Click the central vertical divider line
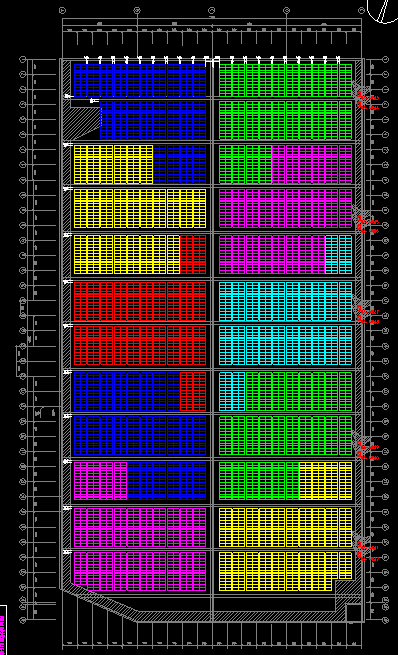Image resolution: width=398 pixels, height=655 pixels. (x=213, y=340)
